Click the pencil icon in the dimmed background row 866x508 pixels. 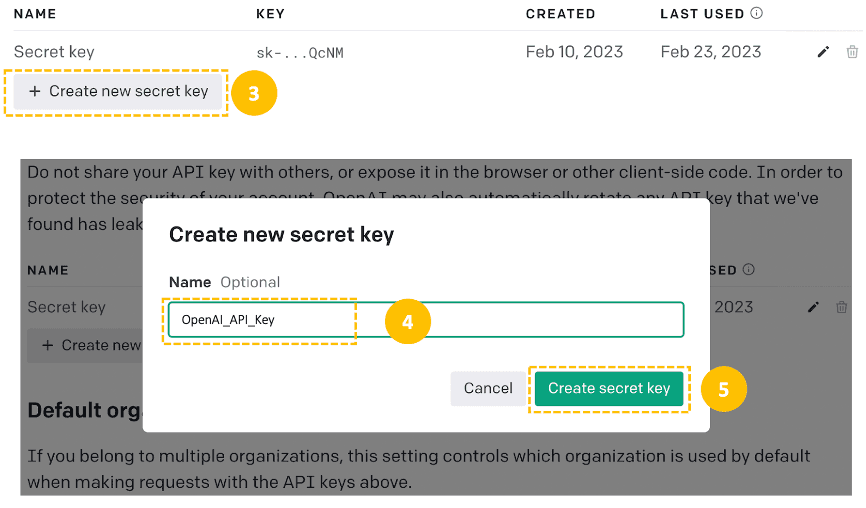[813, 307]
